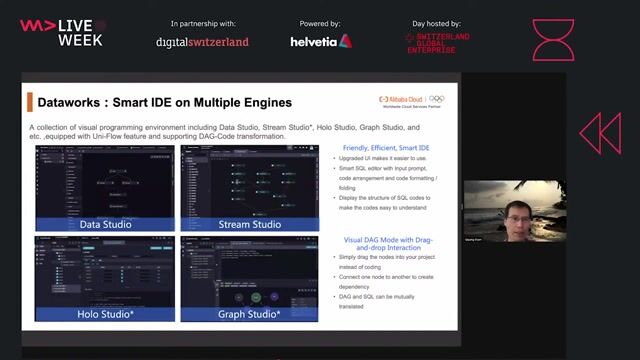Click the 'A collection of visual programming environment' paragraph
The image size is (640, 360).
(224, 131)
